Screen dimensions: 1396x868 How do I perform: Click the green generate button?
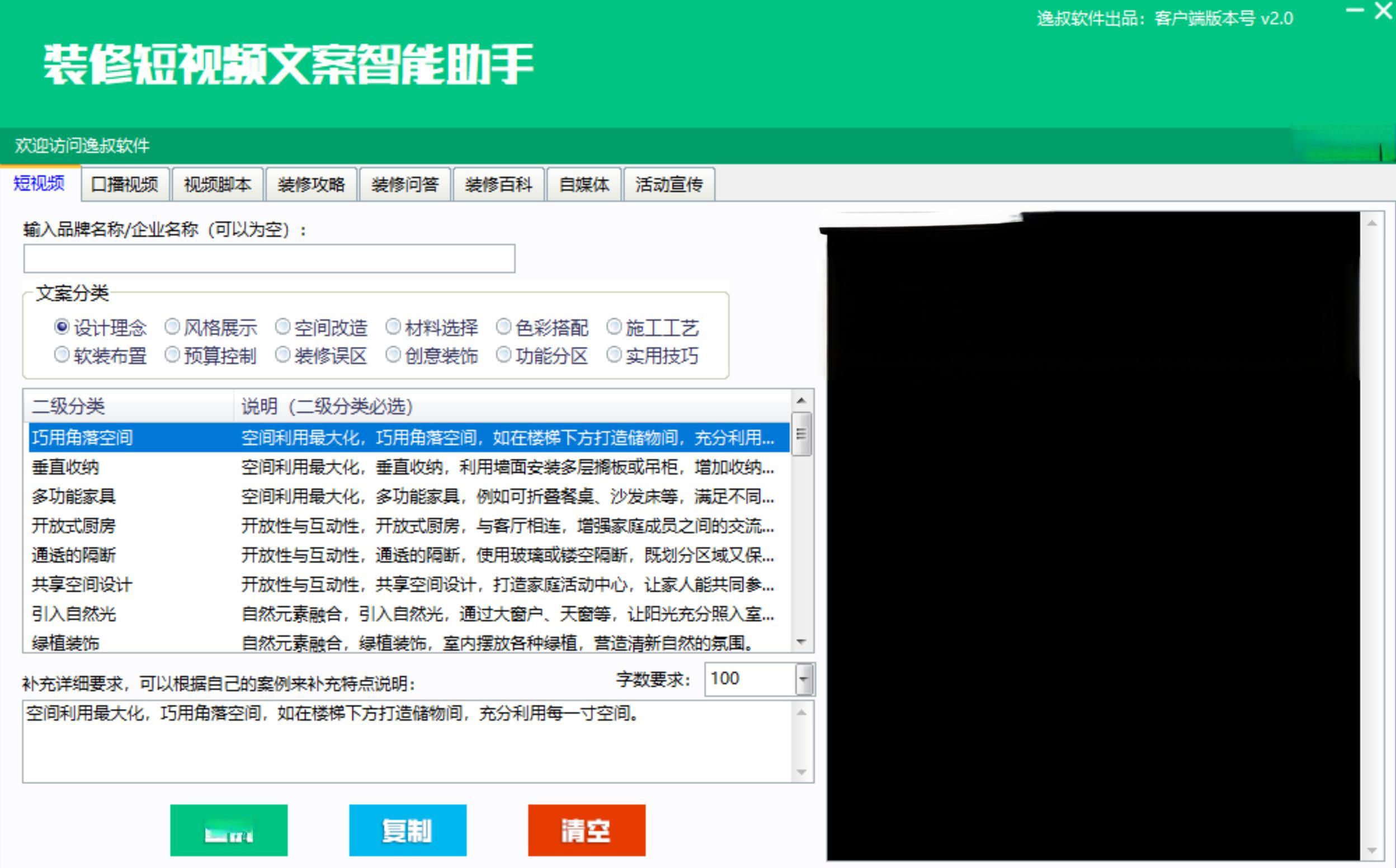pyautogui.click(x=228, y=830)
